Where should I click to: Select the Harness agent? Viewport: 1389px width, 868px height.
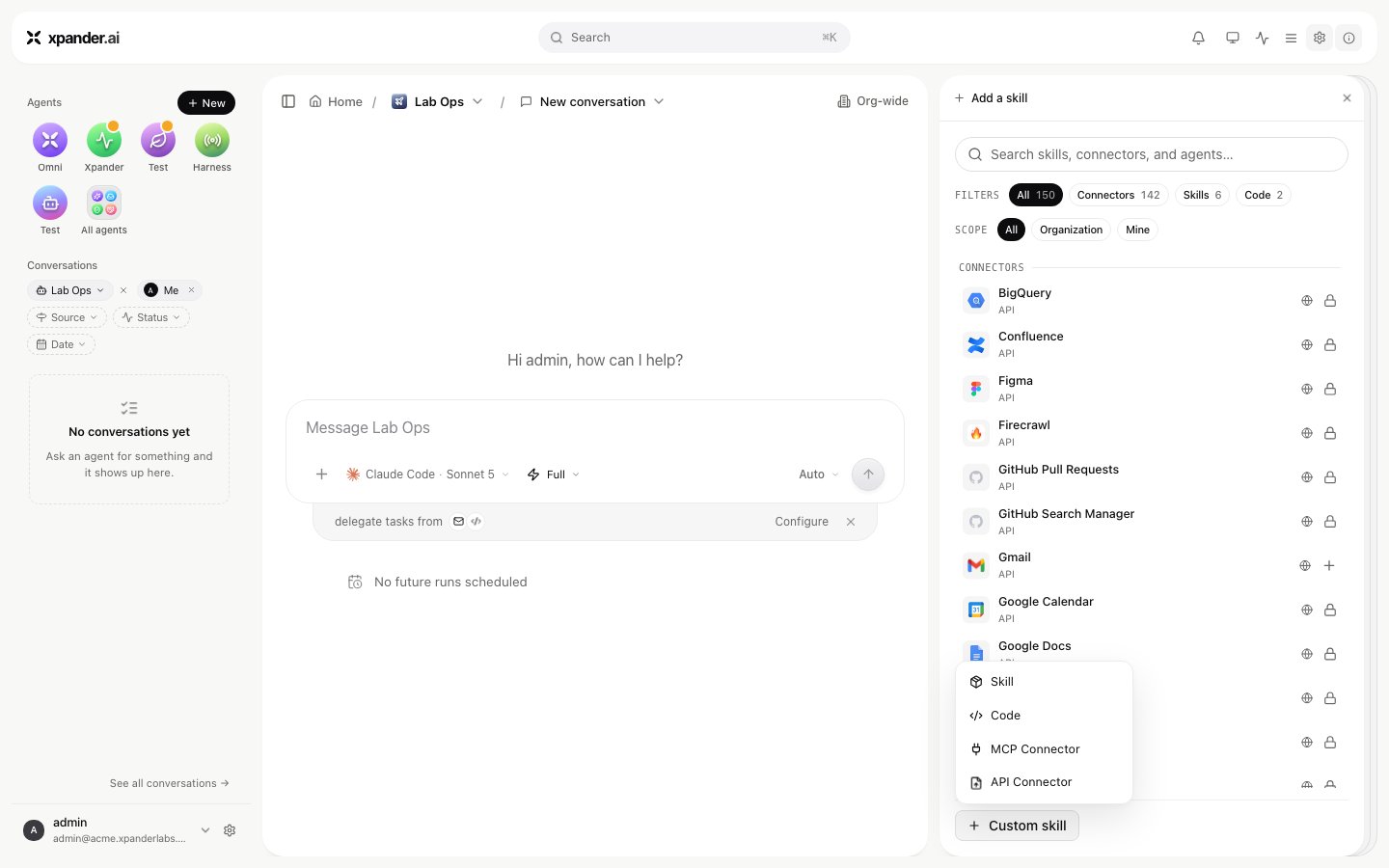pos(212,148)
